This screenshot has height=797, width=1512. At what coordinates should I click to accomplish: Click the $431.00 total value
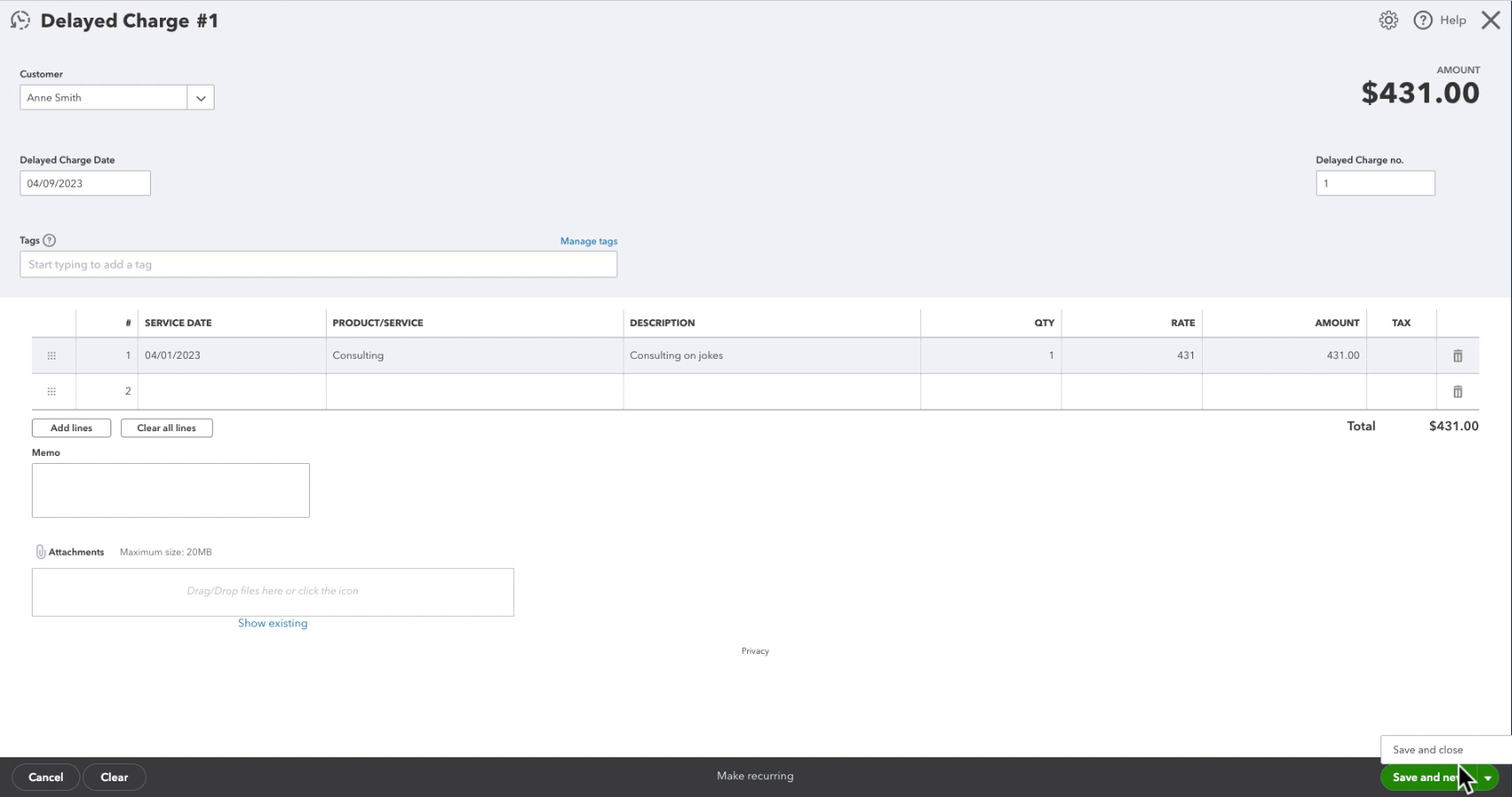click(x=1454, y=426)
